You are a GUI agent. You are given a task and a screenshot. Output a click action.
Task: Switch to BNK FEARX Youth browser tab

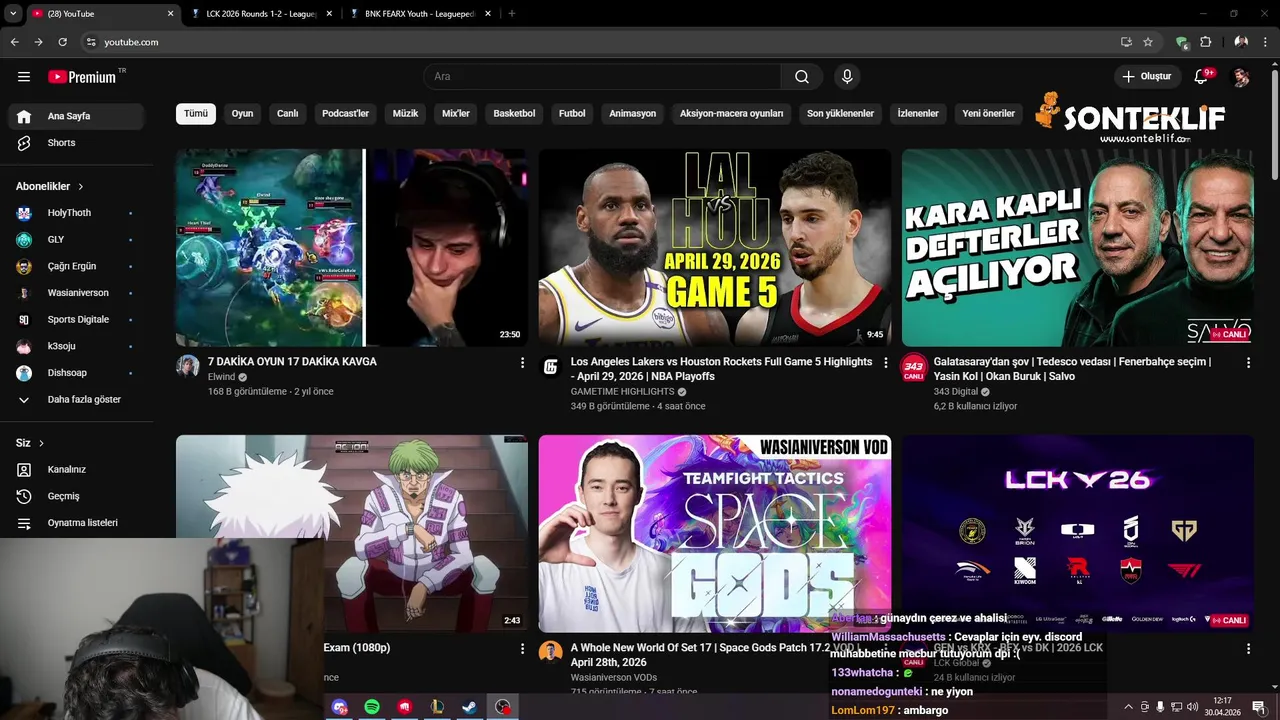click(419, 13)
